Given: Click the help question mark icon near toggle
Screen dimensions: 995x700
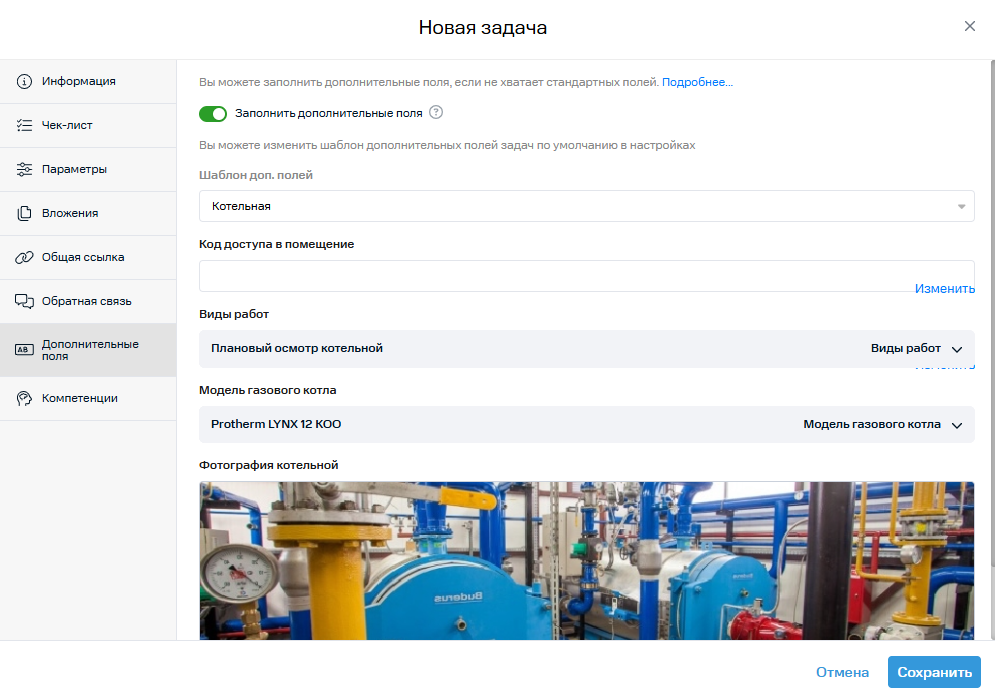Looking at the screenshot, I should (x=436, y=113).
